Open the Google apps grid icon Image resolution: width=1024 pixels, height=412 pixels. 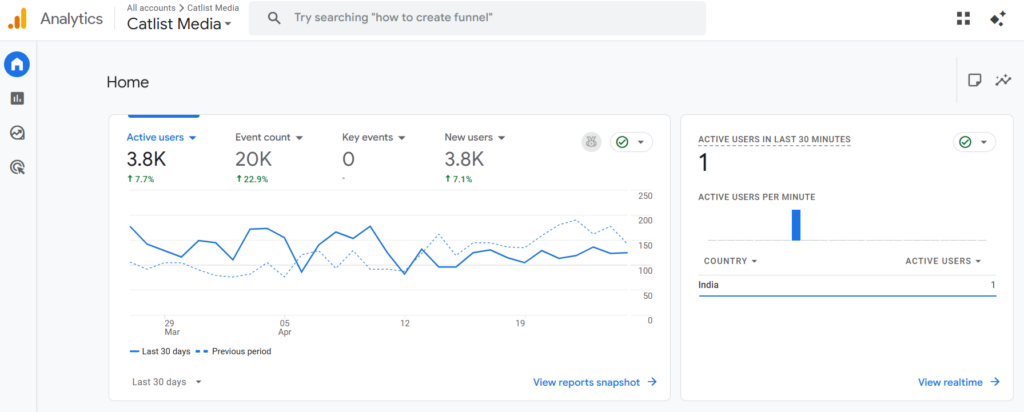[963, 18]
